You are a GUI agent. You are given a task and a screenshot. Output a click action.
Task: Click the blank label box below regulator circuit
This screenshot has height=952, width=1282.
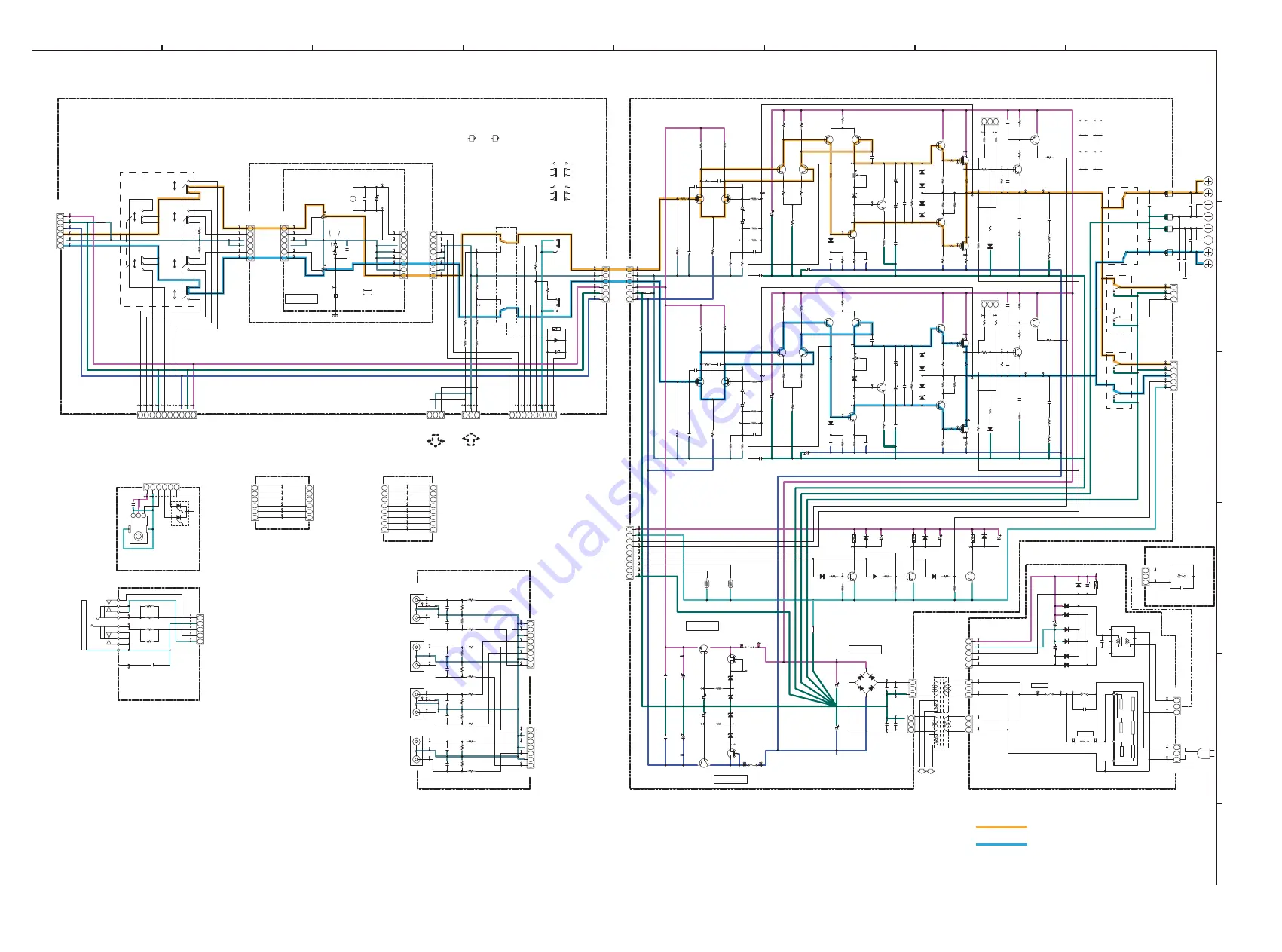[730, 779]
